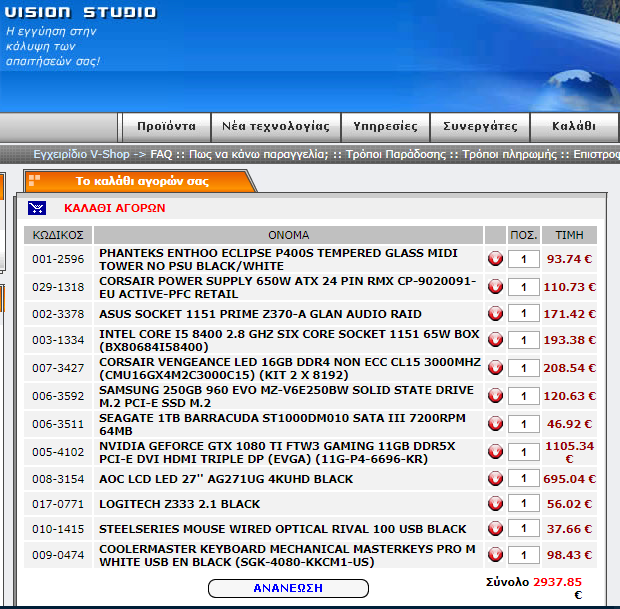Edit quantity for Phanteks Enthoo case
The image size is (620, 609).
524,259
